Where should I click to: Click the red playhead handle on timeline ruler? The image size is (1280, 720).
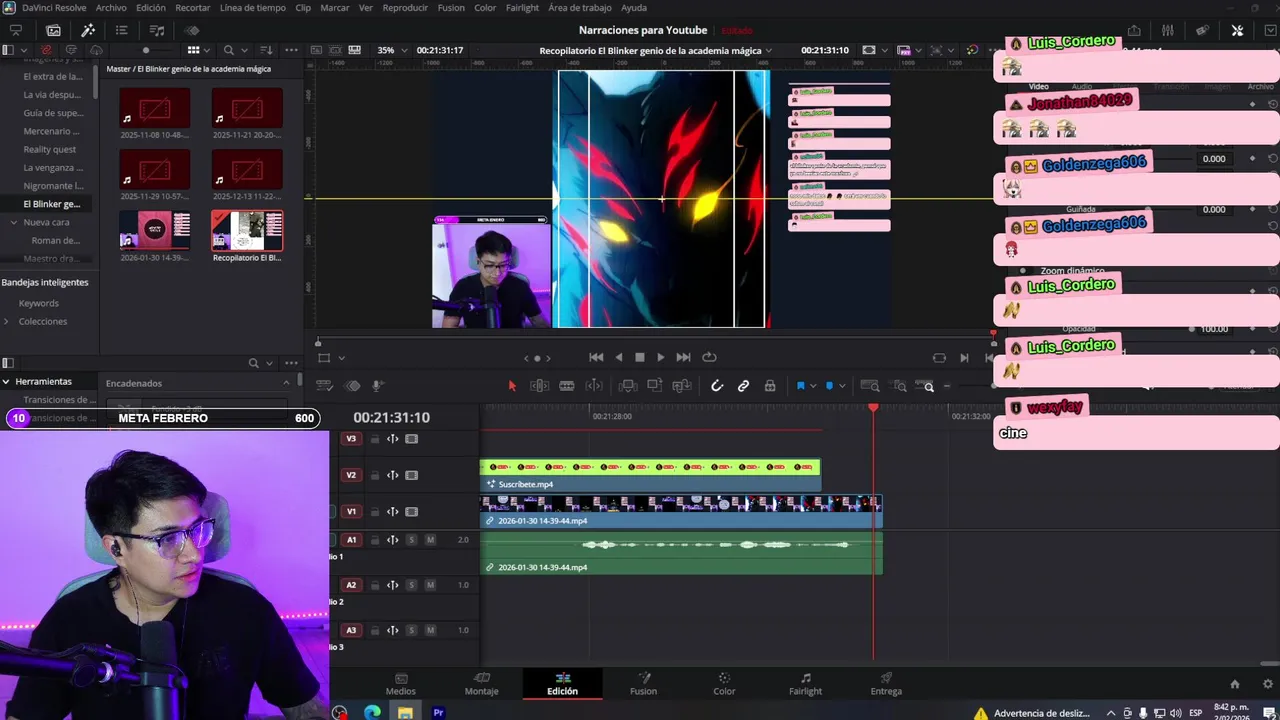pos(873,408)
